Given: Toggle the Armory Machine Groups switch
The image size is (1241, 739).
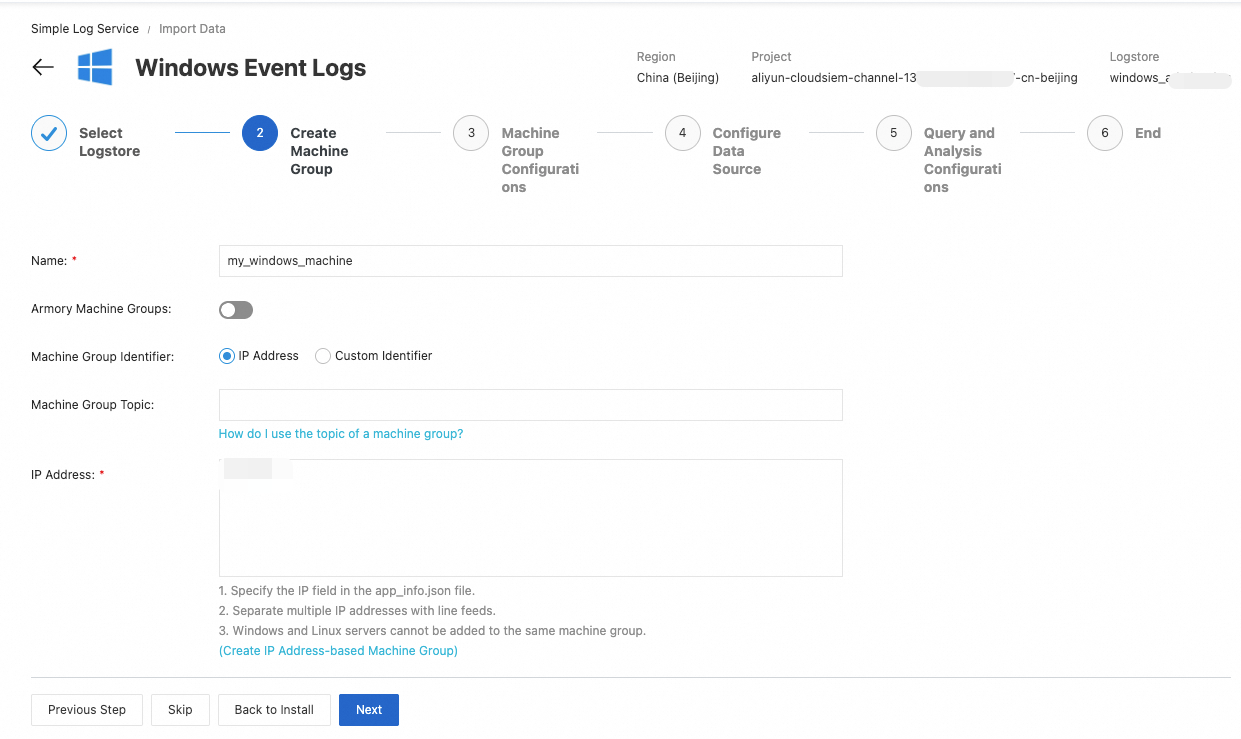Looking at the screenshot, I should point(236,310).
